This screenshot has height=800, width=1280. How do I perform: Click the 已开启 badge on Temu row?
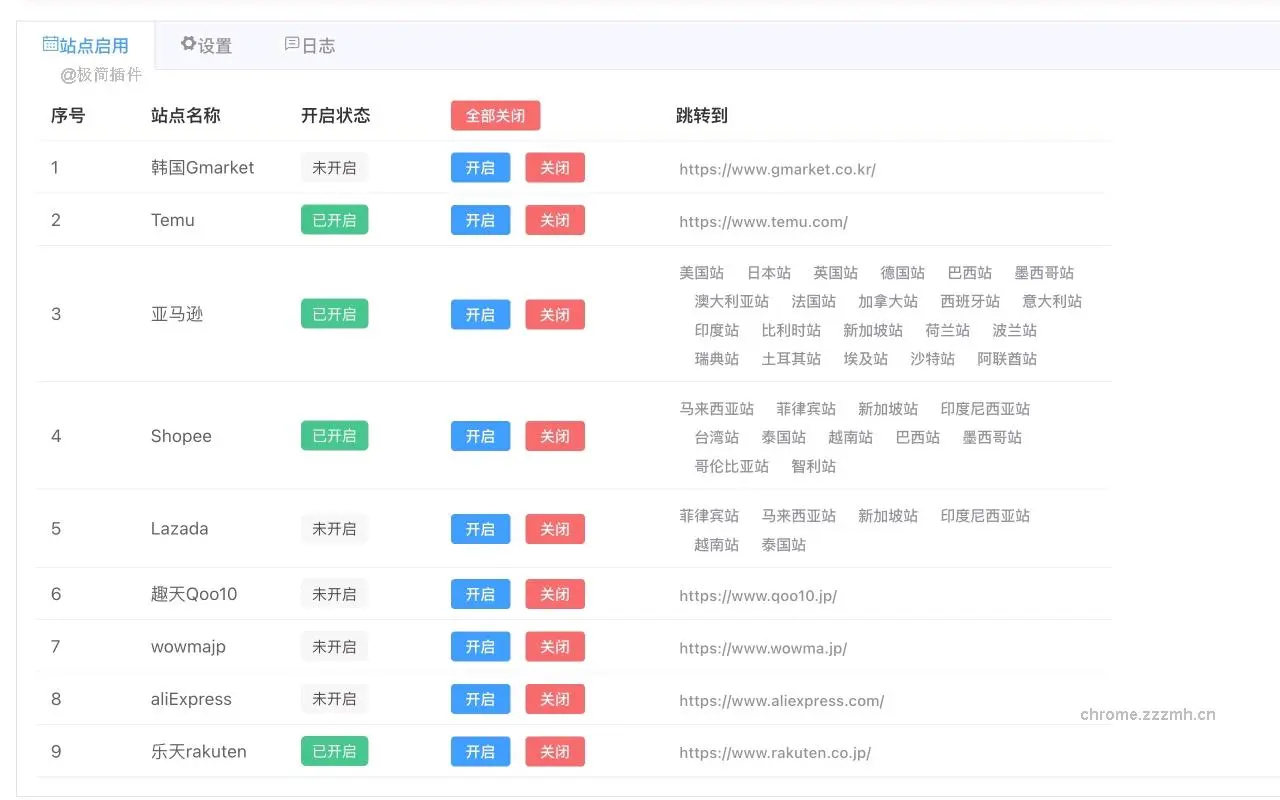click(334, 220)
